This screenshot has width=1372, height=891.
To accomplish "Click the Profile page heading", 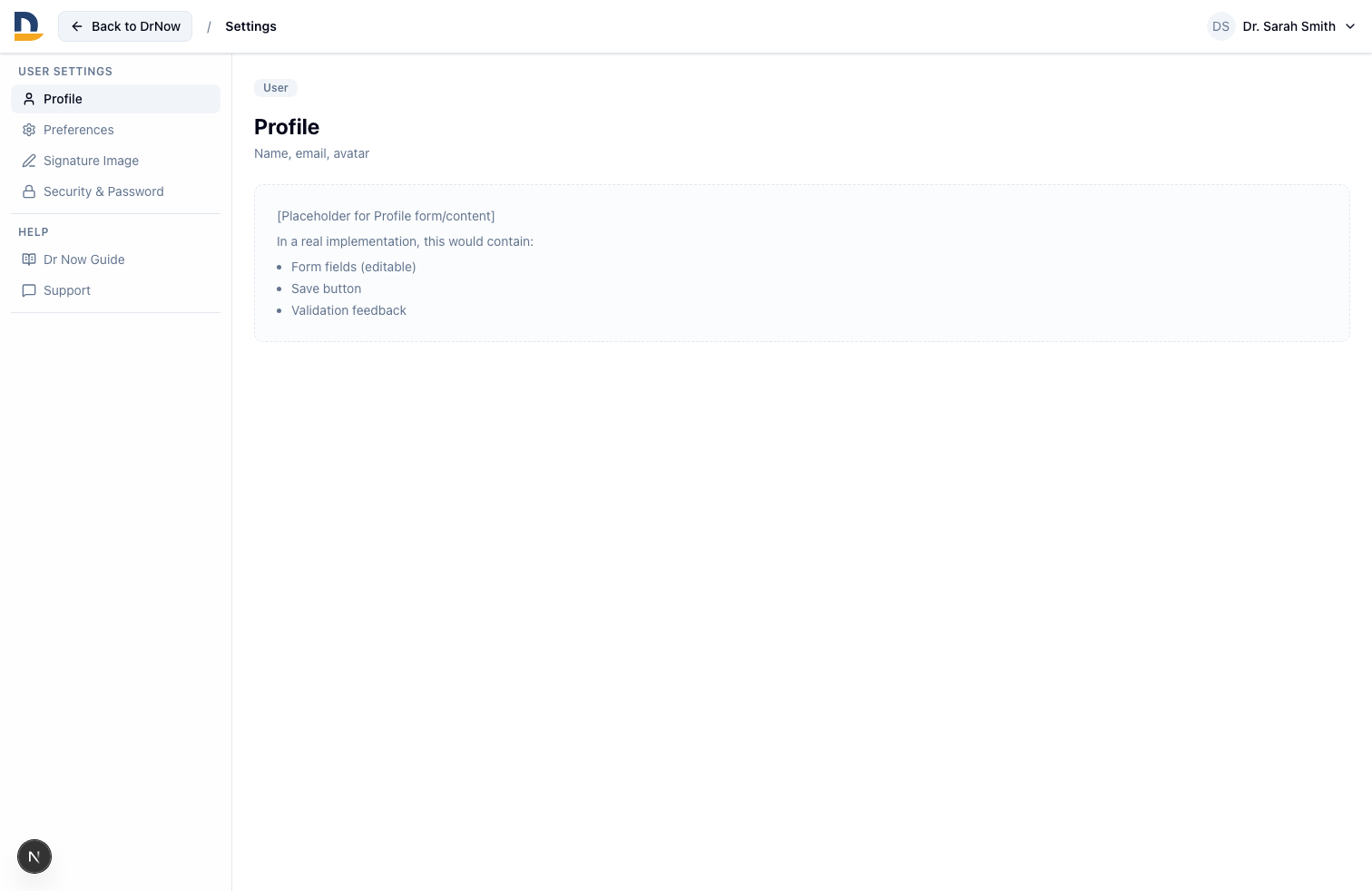I will [x=287, y=127].
